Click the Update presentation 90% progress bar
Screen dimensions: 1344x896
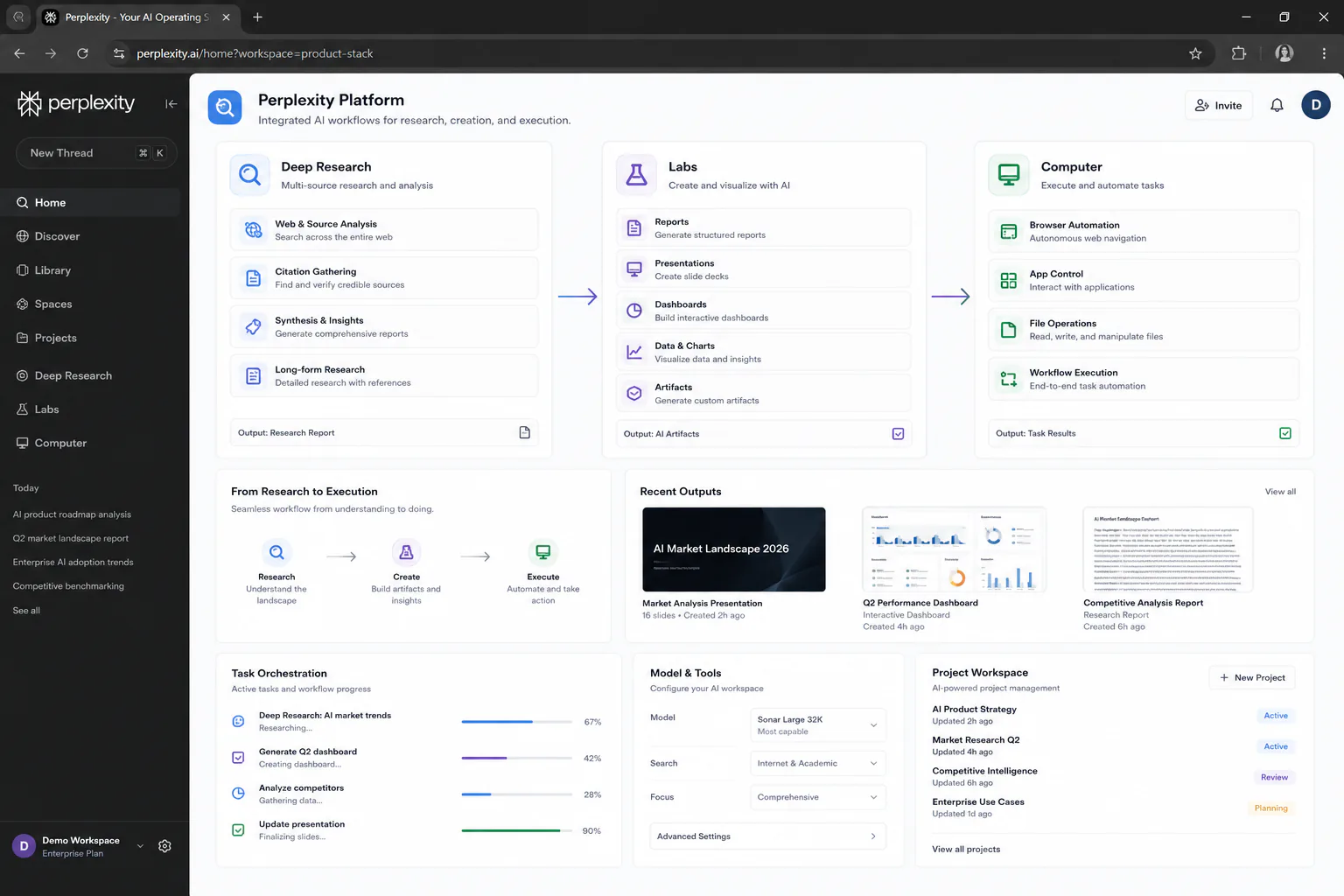[x=517, y=830]
